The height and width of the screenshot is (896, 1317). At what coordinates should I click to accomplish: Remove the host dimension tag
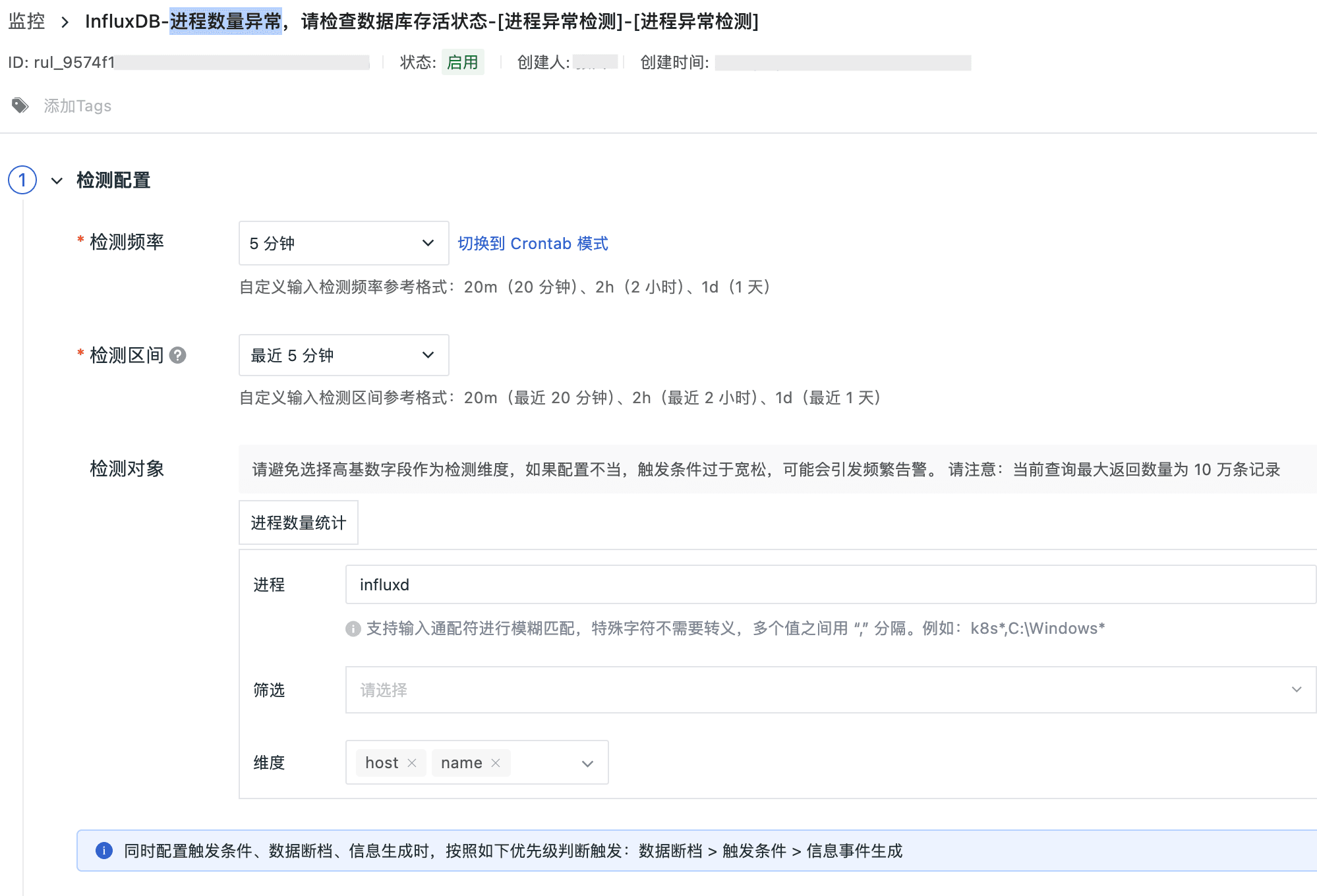412,763
